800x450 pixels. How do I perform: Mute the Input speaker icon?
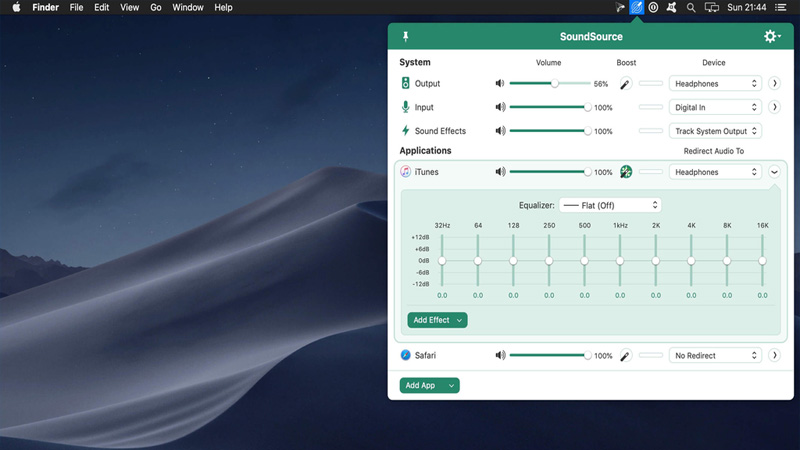click(500, 107)
